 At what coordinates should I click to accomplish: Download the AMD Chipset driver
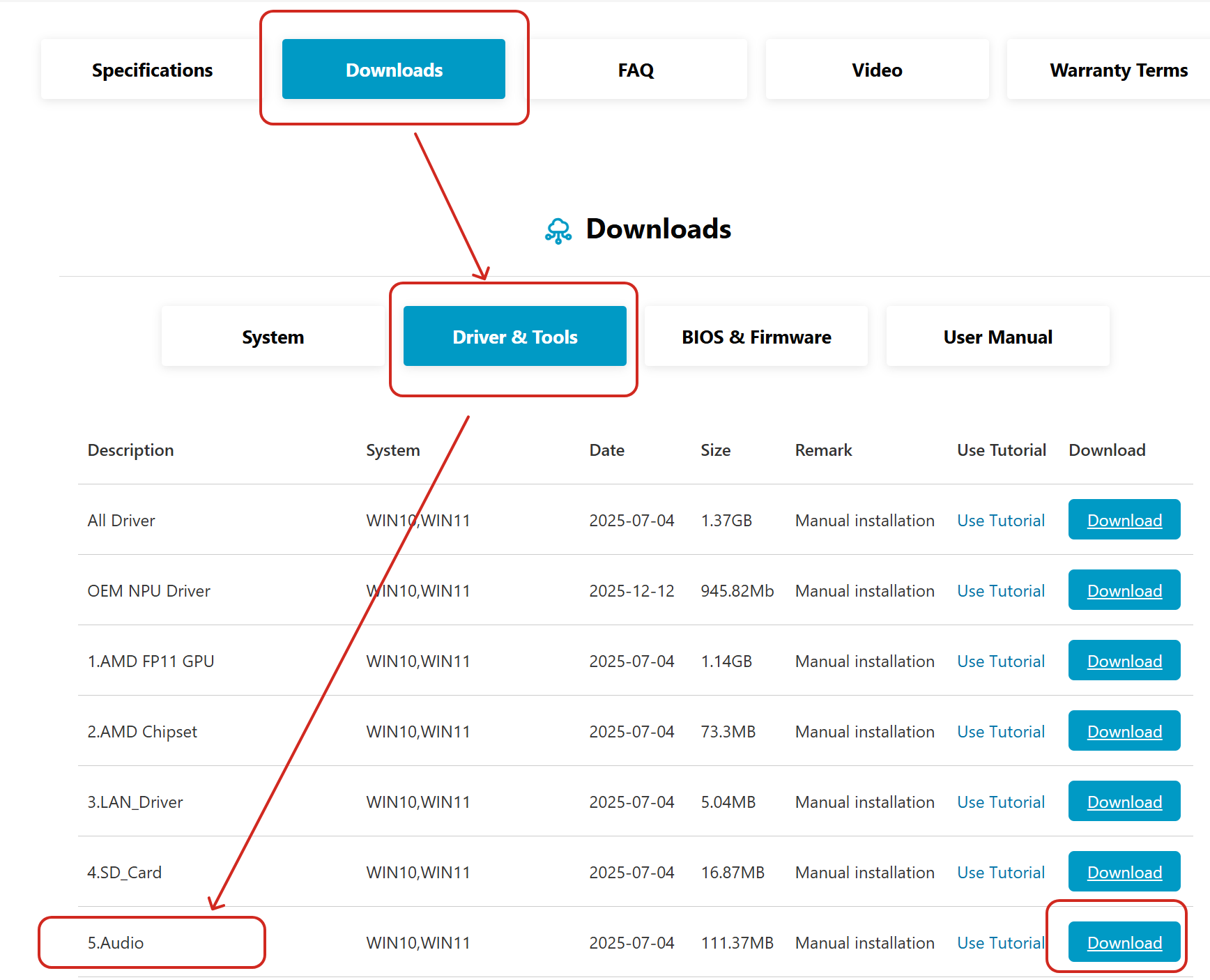(x=1124, y=731)
